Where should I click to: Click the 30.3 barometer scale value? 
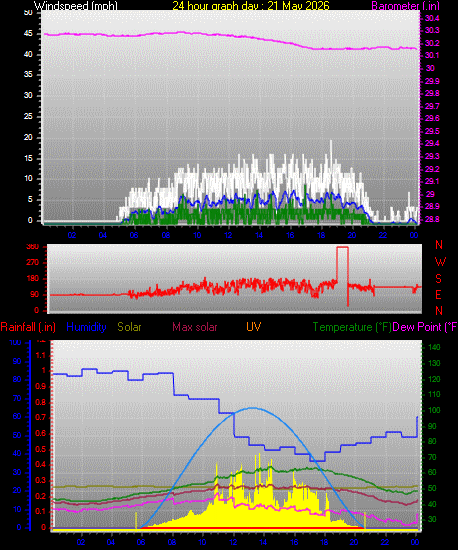point(432,31)
